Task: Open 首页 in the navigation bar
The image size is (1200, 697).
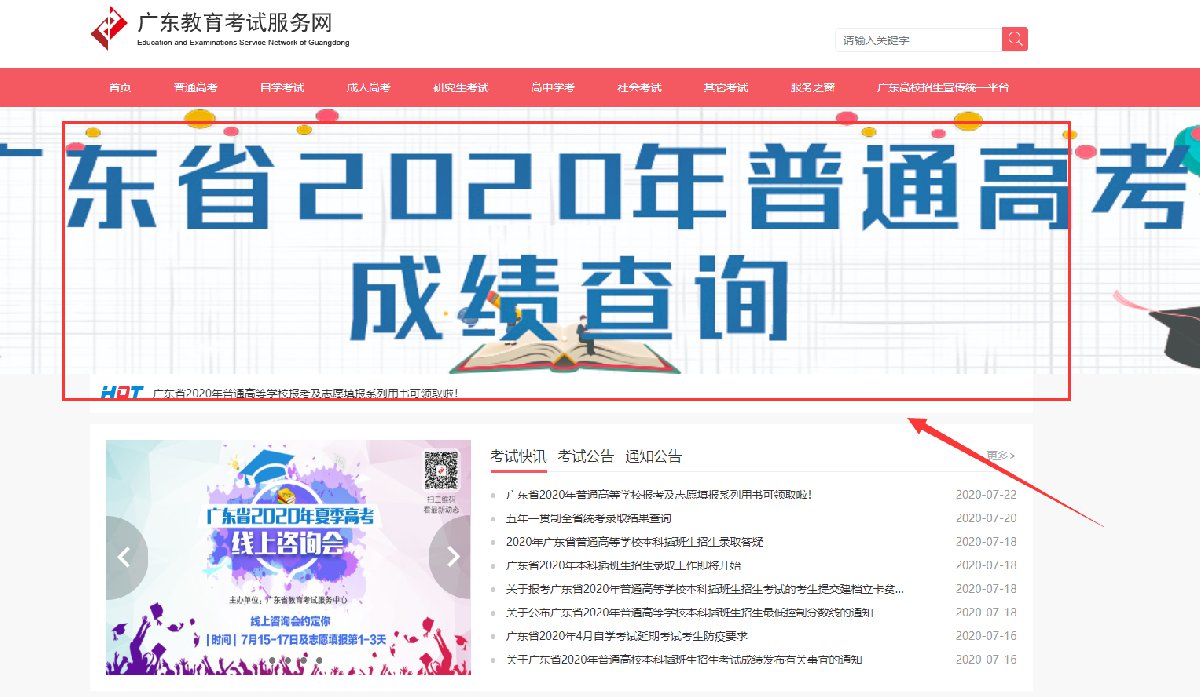Action: tap(120, 88)
